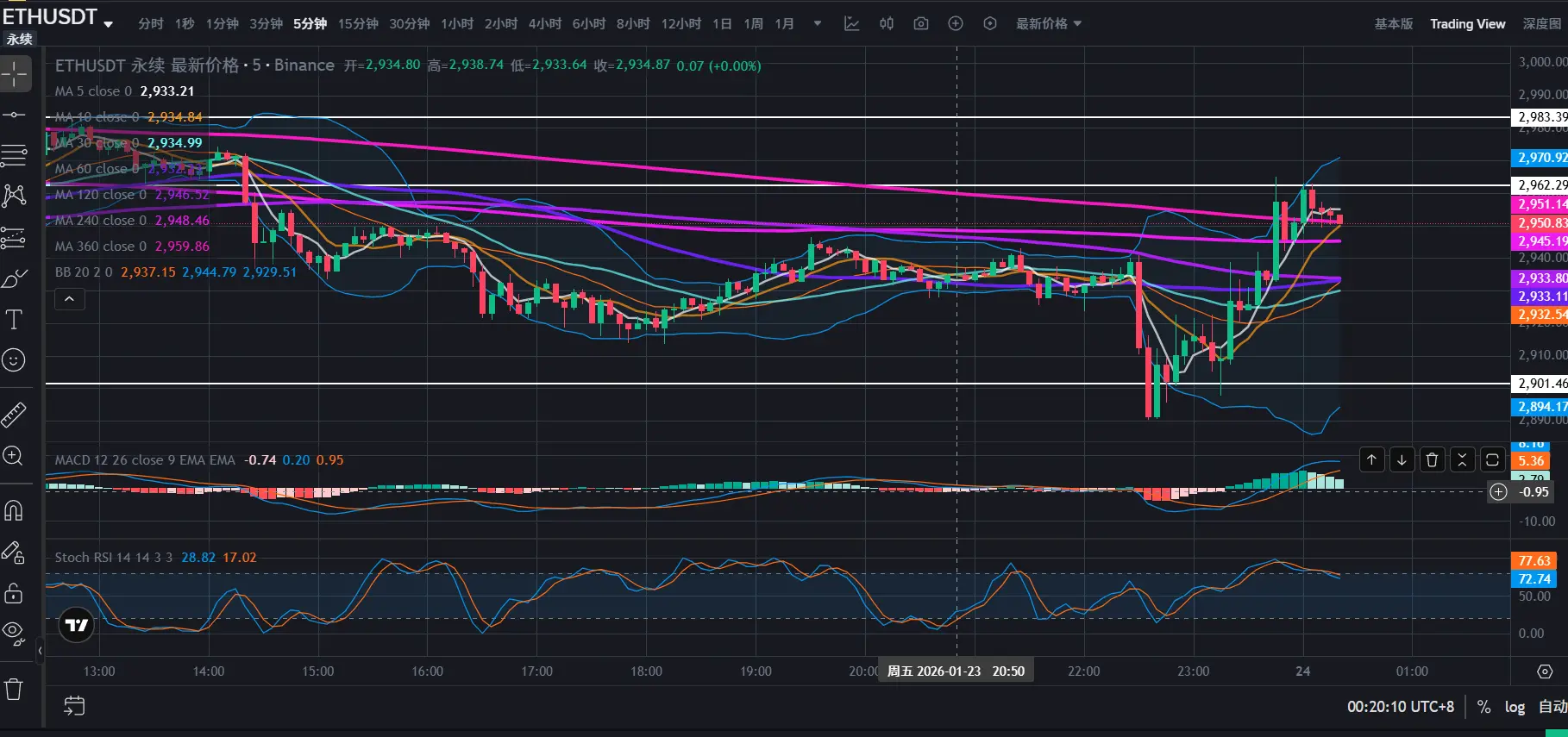
Task: Delete the MACD pane
Action: coord(1432,460)
